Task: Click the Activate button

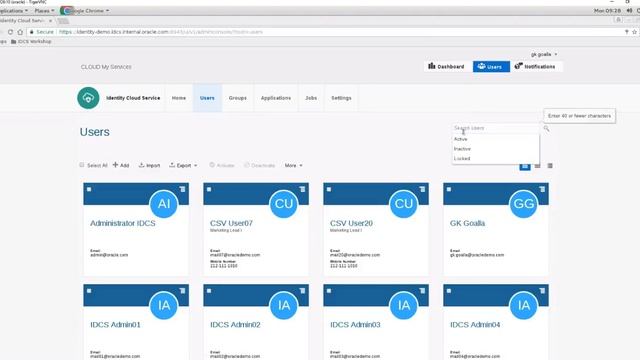Action: (x=222, y=165)
